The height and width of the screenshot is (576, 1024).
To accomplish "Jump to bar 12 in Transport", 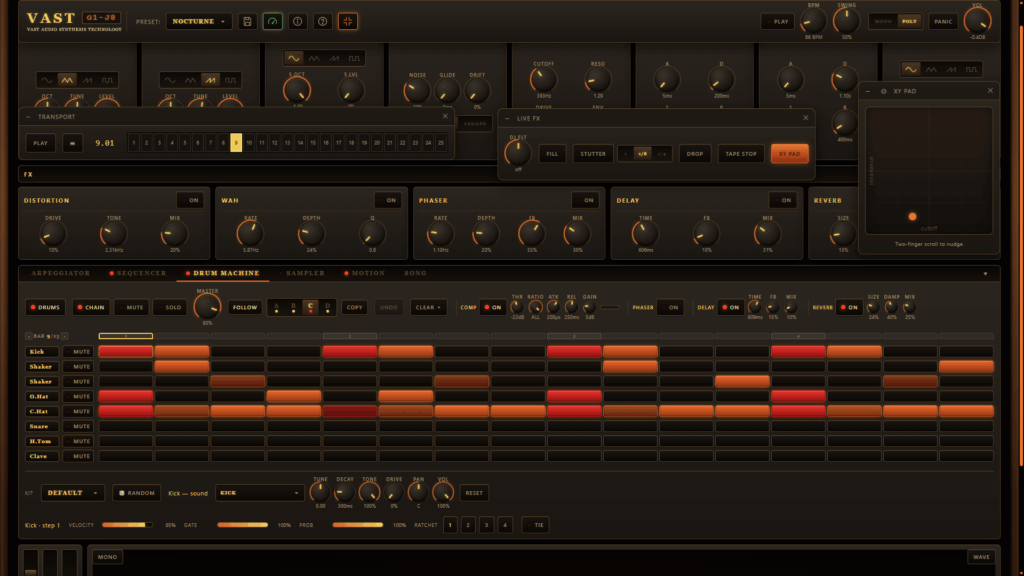I will click(x=274, y=143).
